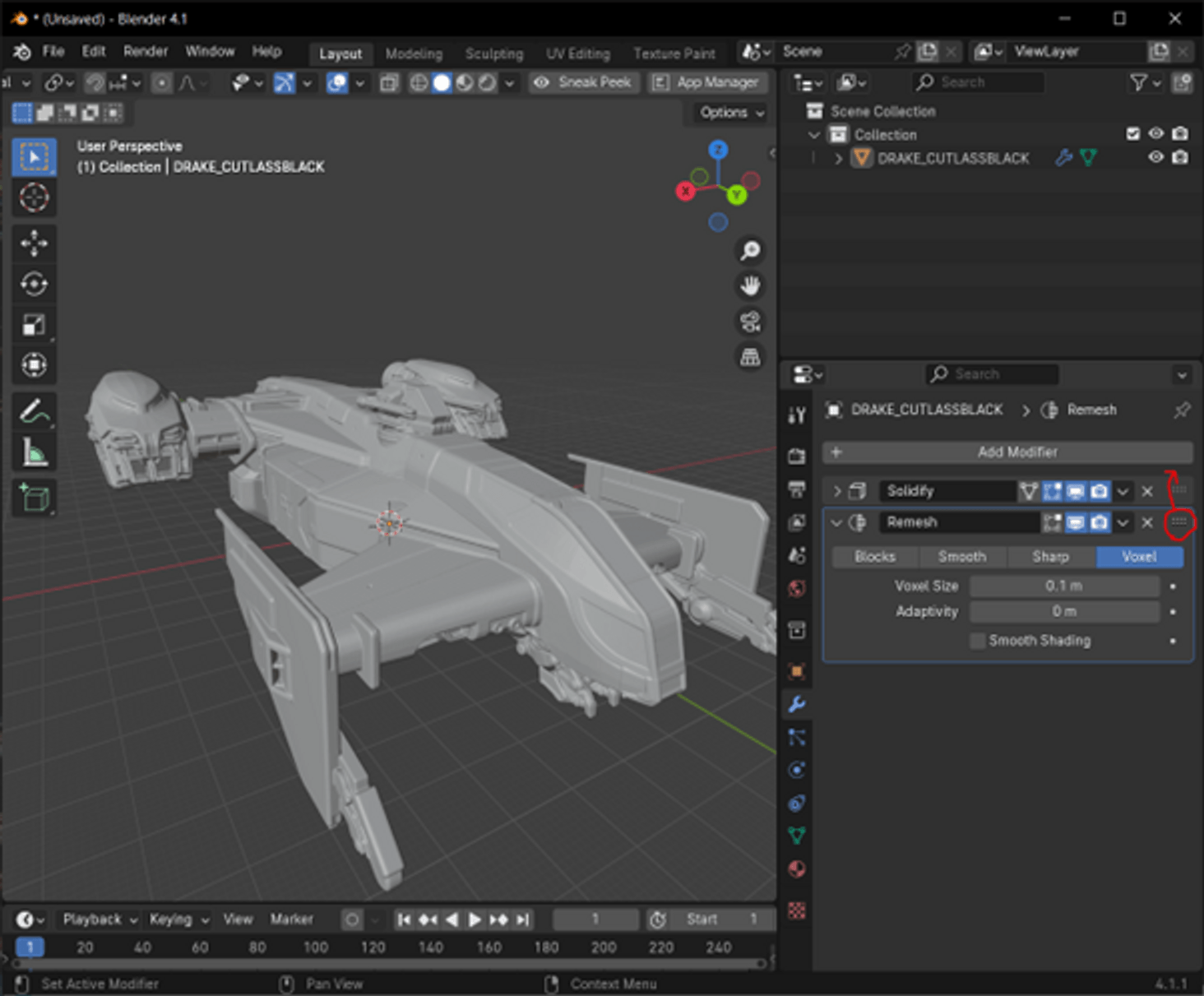Activate the Annotate pencil tool
1204x996 pixels.
(x=34, y=411)
